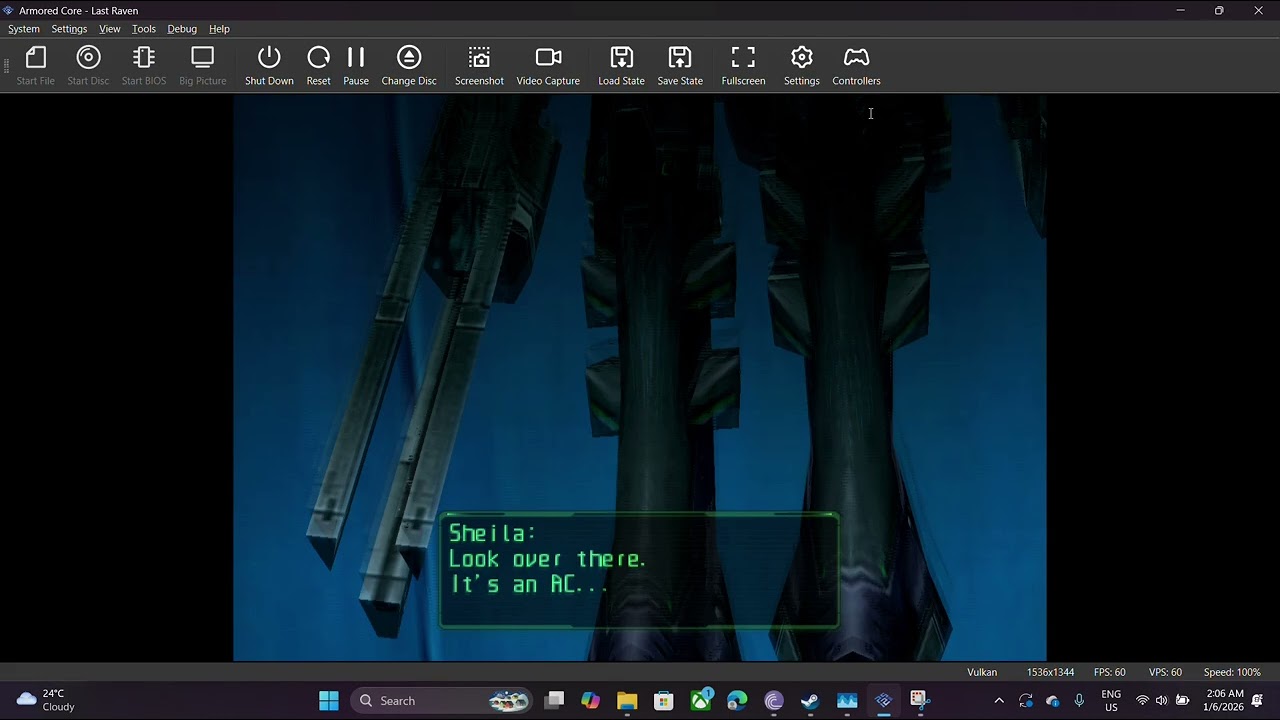Screen dimensions: 1280x720
Task: Open the Load State menu
Action: [x=621, y=66]
